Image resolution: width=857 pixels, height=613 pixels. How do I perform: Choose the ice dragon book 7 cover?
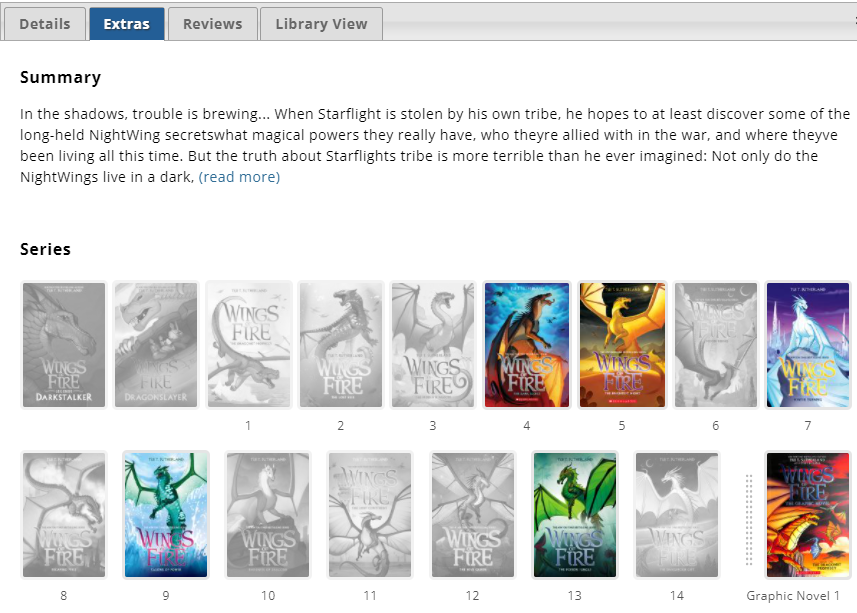pos(807,345)
